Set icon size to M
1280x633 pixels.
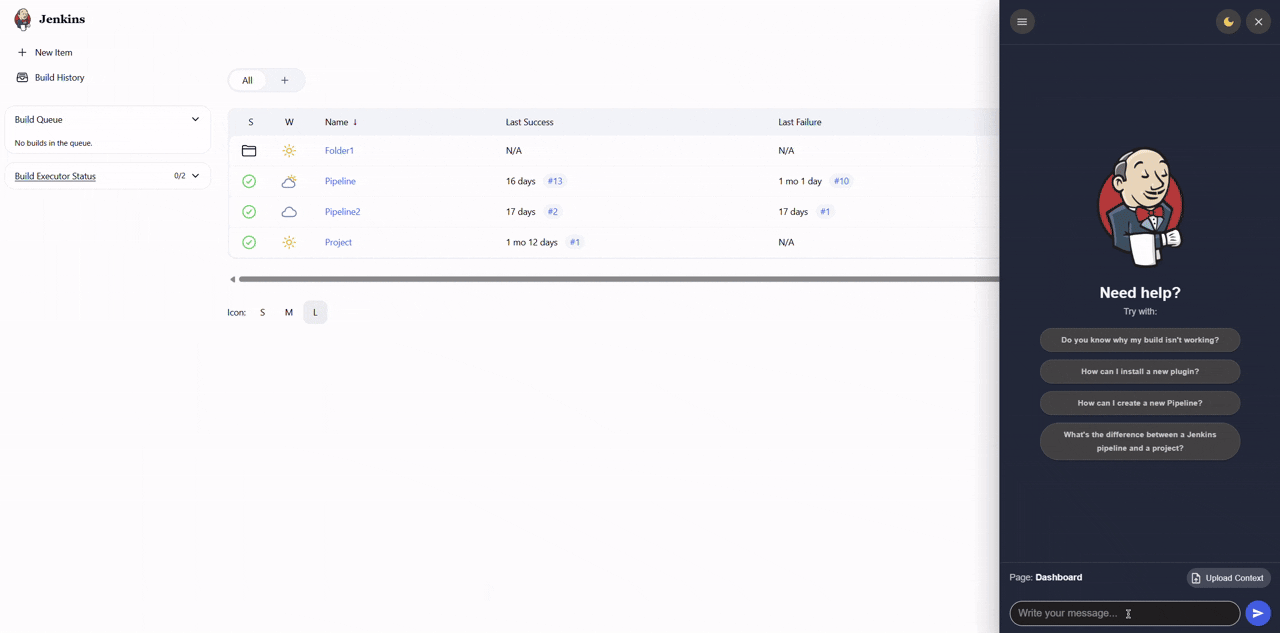(289, 312)
